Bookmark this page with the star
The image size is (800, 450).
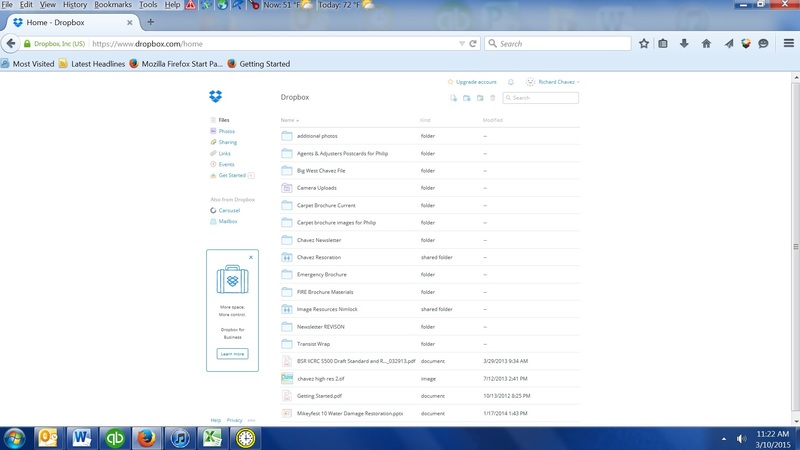point(644,44)
